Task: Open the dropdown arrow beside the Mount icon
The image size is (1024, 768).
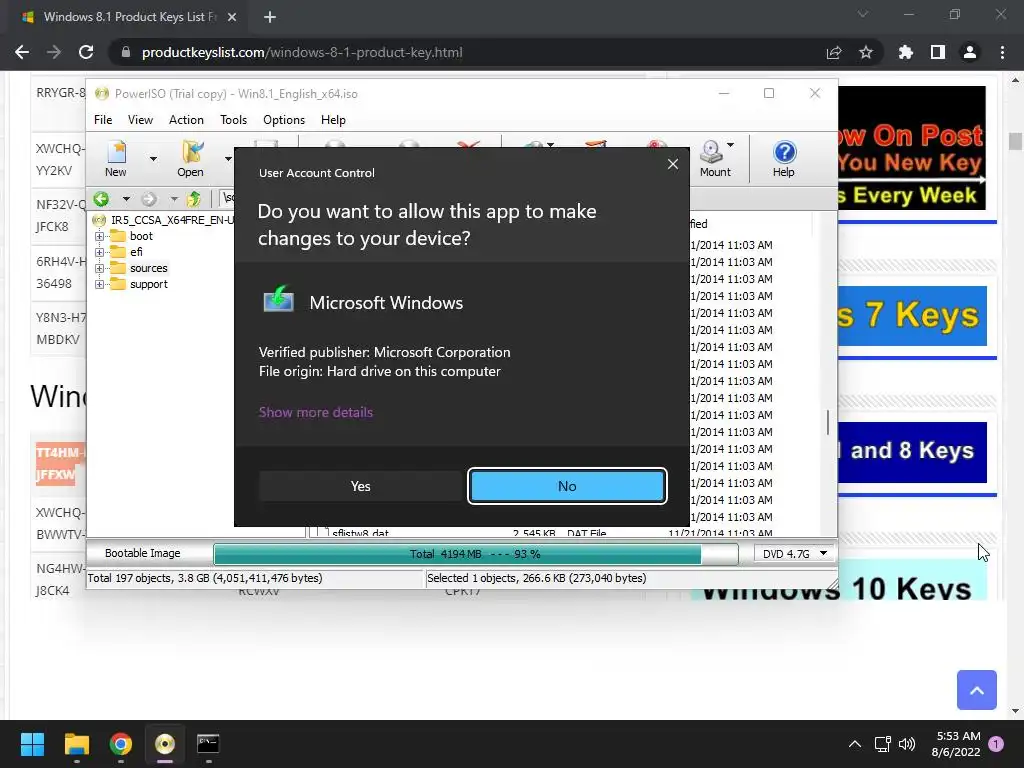Action: [x=730, y=145]
